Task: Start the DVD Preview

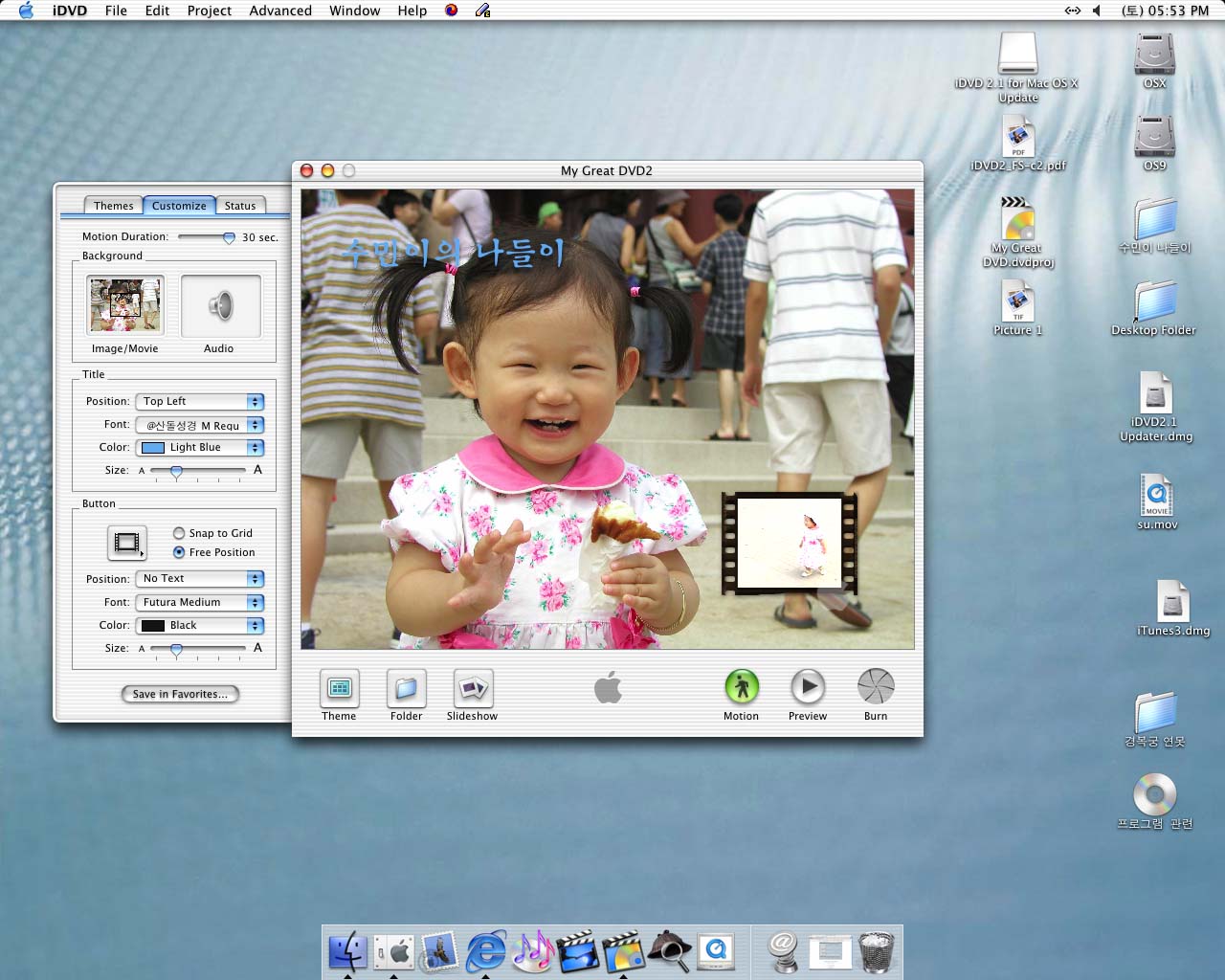Action: (807, 687)
